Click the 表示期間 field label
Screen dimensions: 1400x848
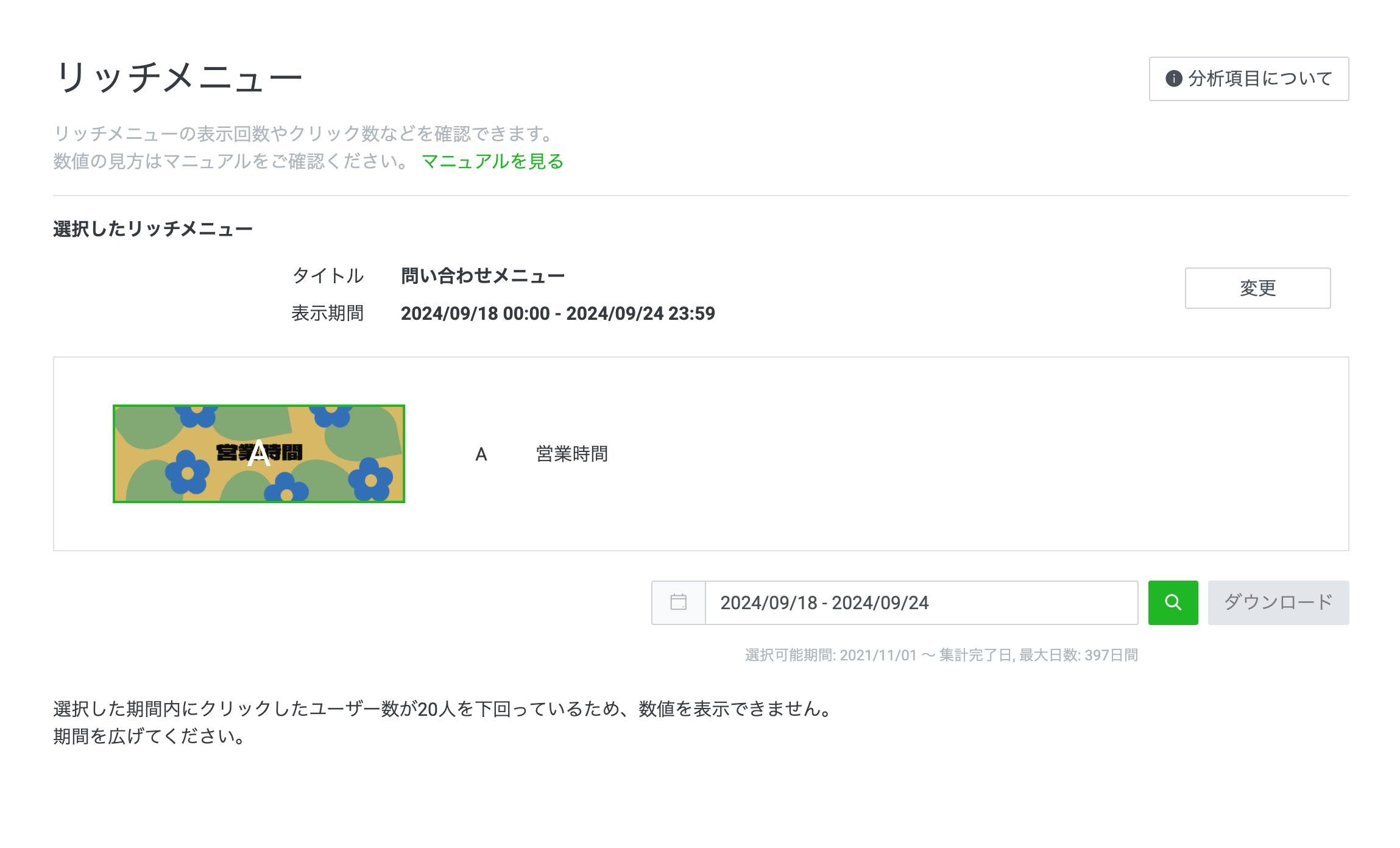pos(328,314)
